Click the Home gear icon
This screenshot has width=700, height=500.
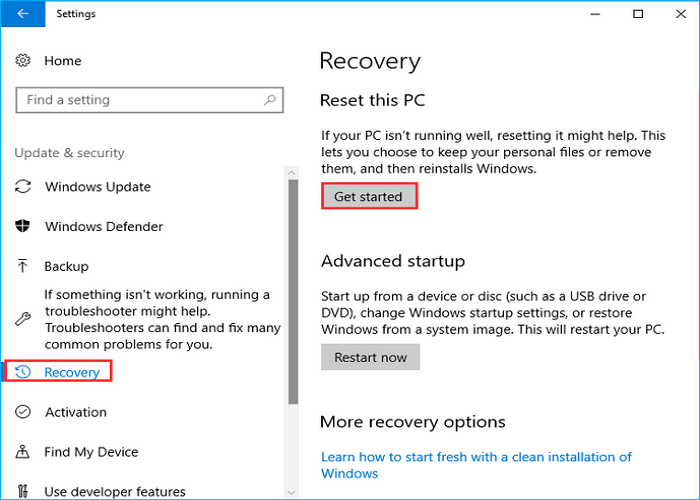tap(23, 61)
